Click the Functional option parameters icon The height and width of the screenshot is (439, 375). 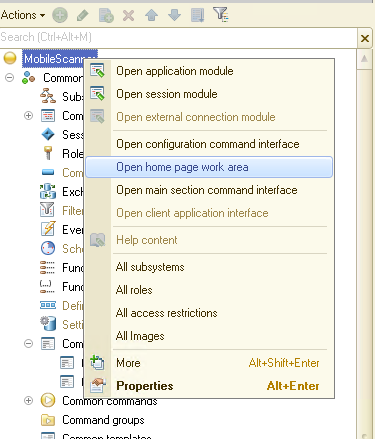pos(47,286)
